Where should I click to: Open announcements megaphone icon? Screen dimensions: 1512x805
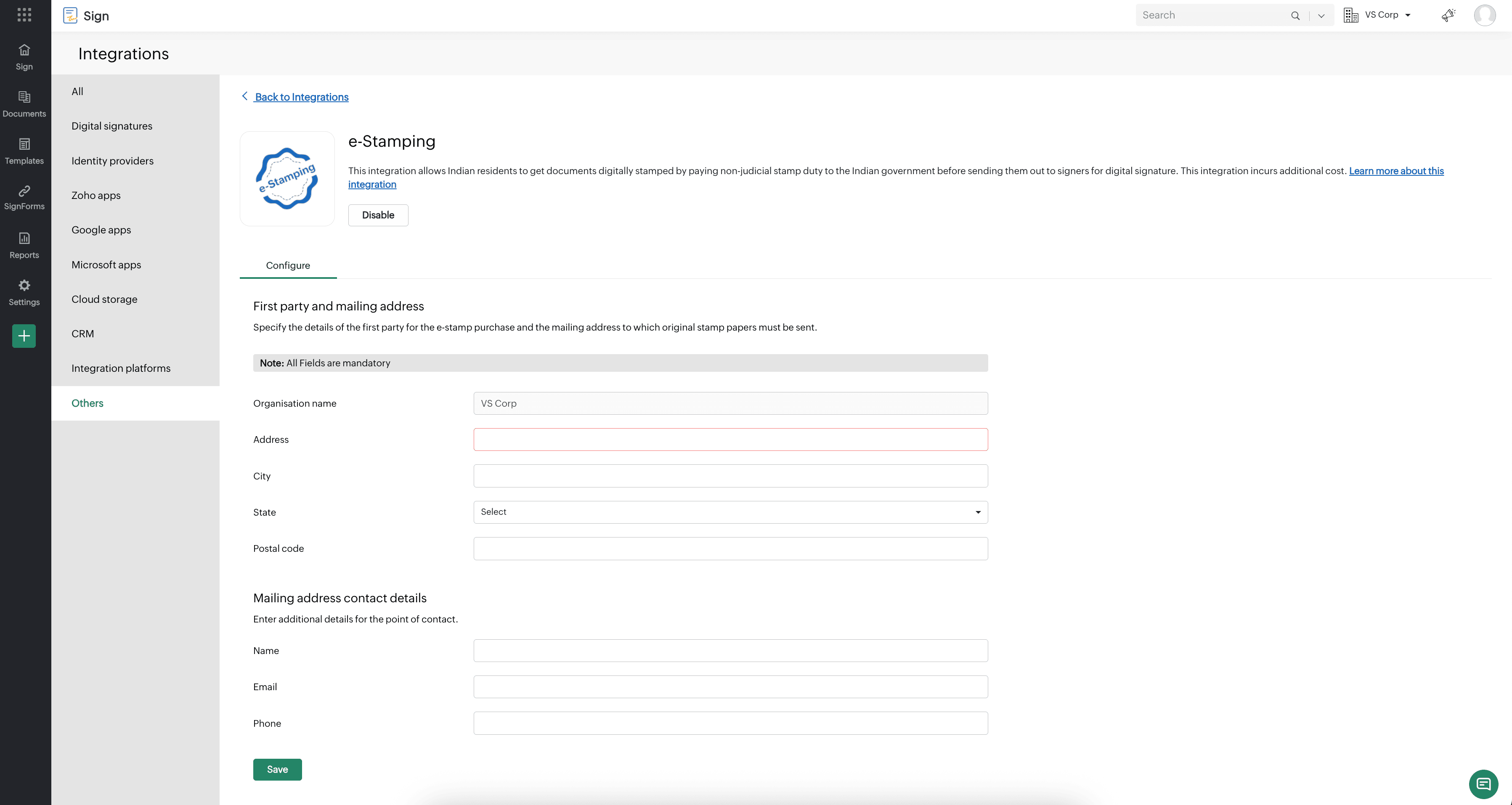click(1448, 15)
